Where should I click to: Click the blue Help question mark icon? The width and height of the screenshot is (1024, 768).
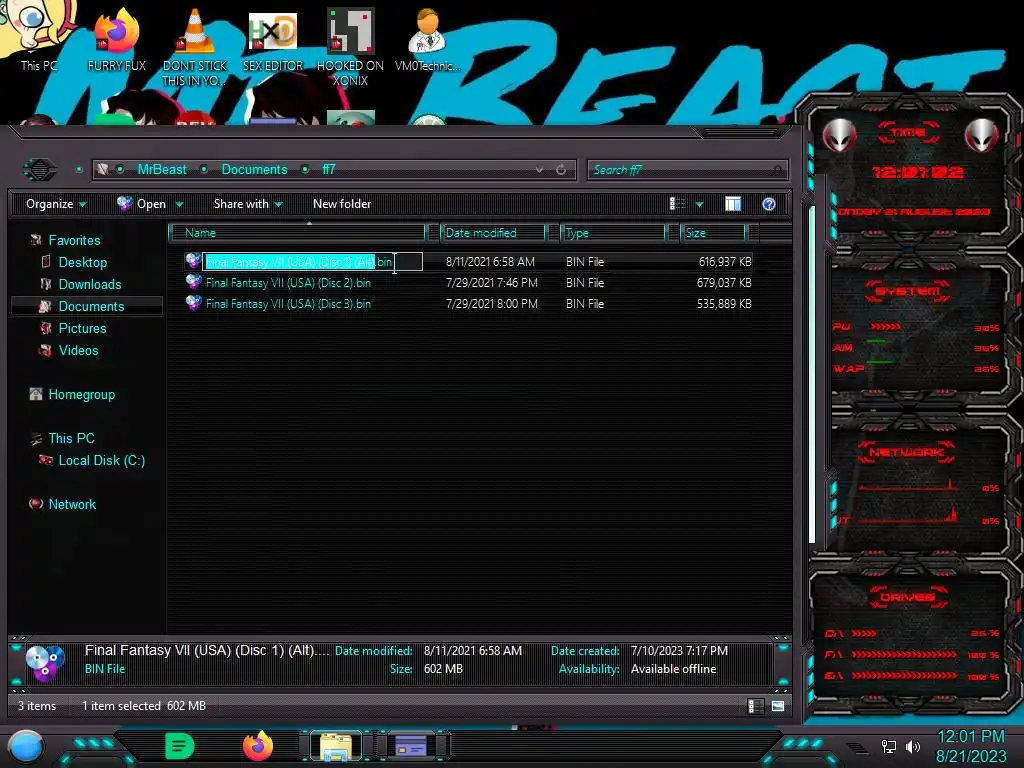coord(769,204)
